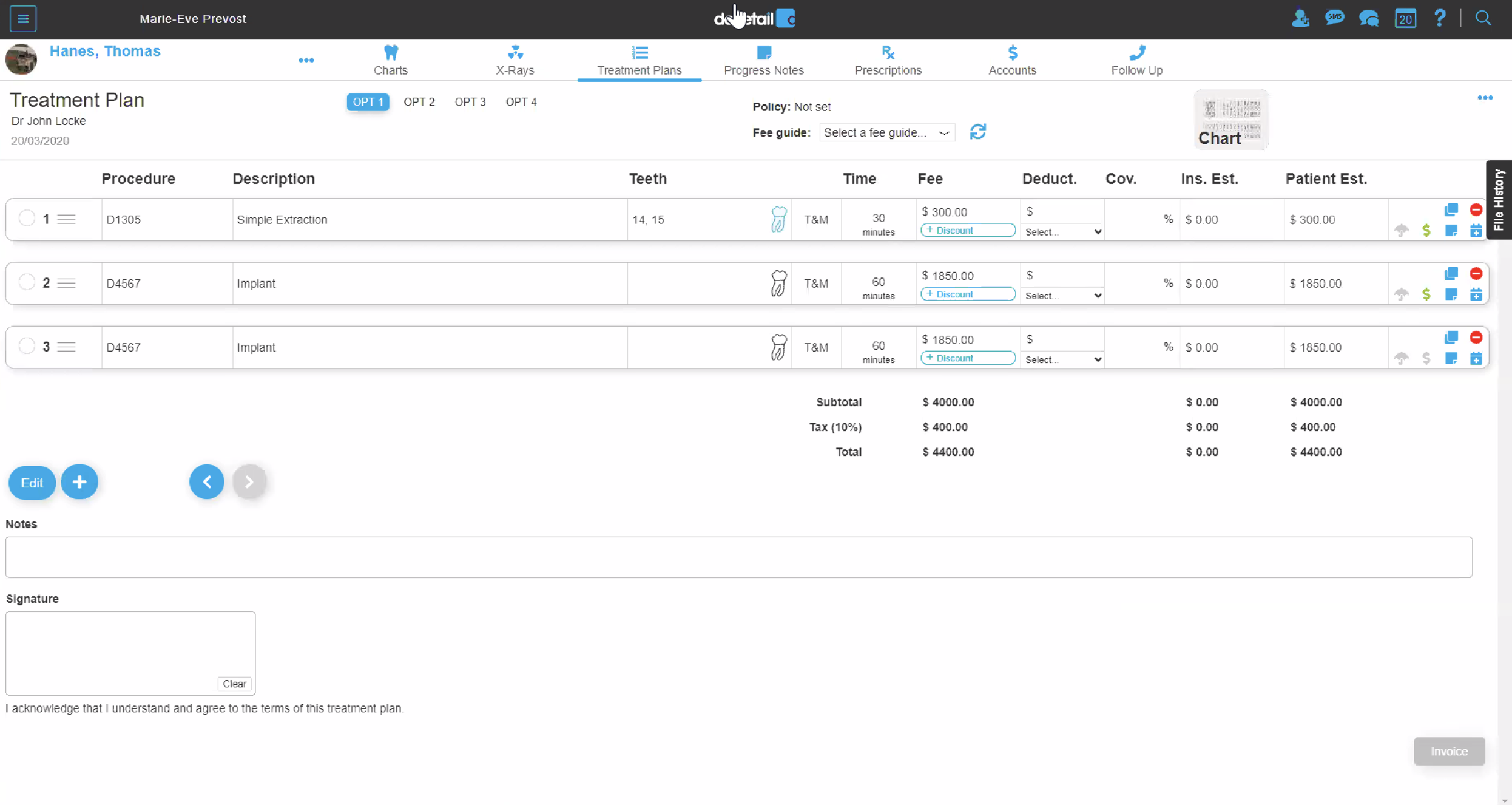Add a Discount to the D4567 Implant fee

click(x=968, y=294)
